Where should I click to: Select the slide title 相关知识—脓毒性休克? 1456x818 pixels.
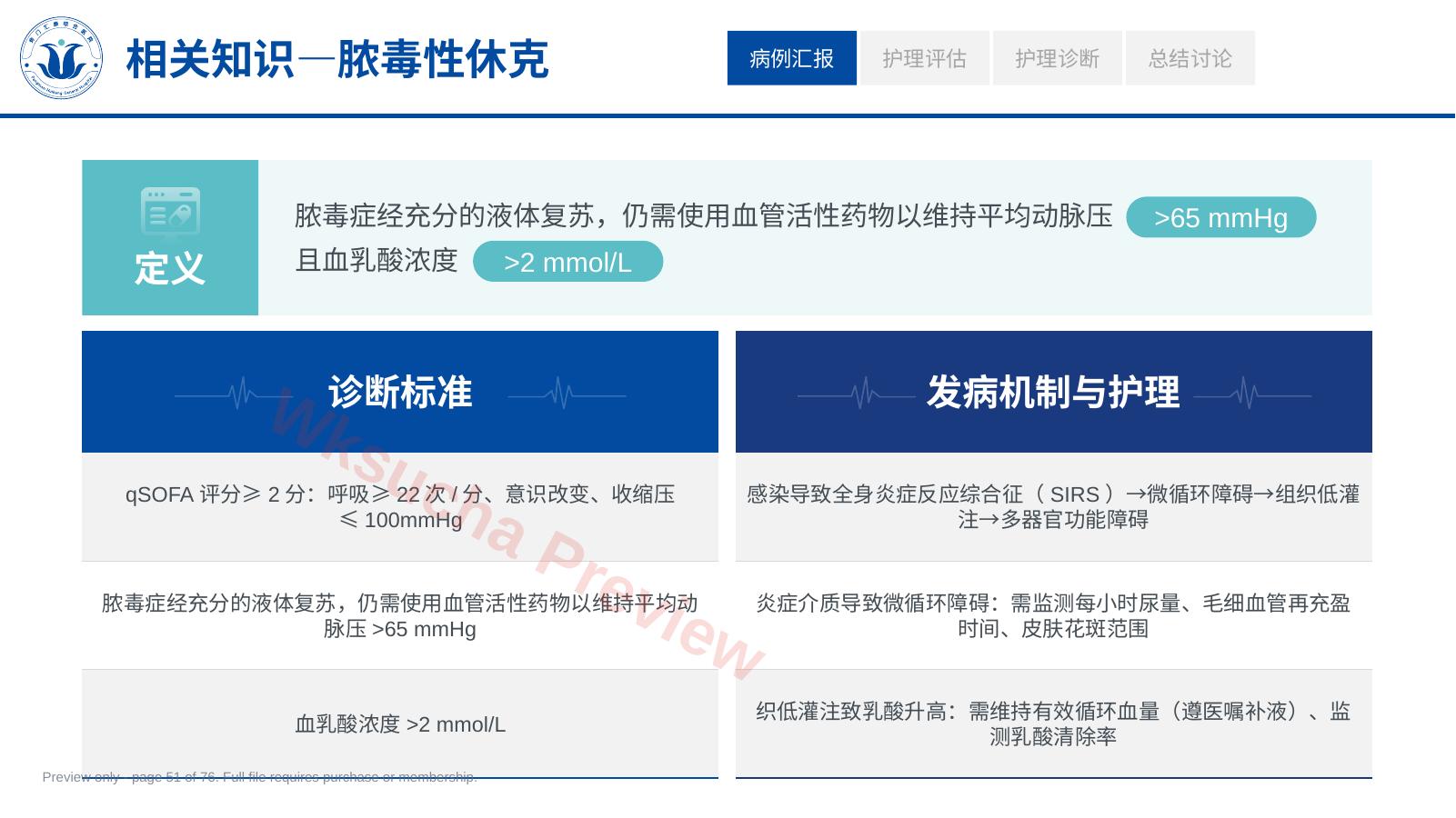pyautogui.click(x=337, y=59)
